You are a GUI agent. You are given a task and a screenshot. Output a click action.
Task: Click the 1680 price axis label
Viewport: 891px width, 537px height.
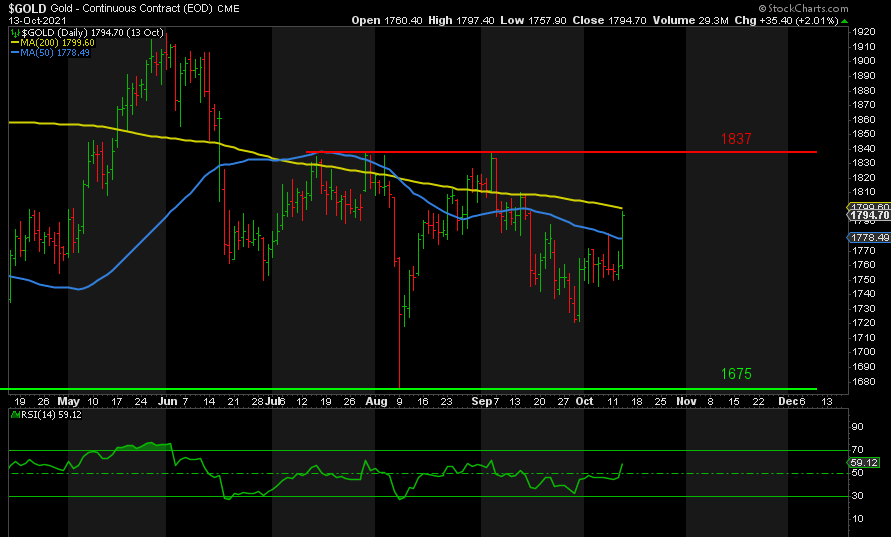pyautogui.click(x=864, y=381)
